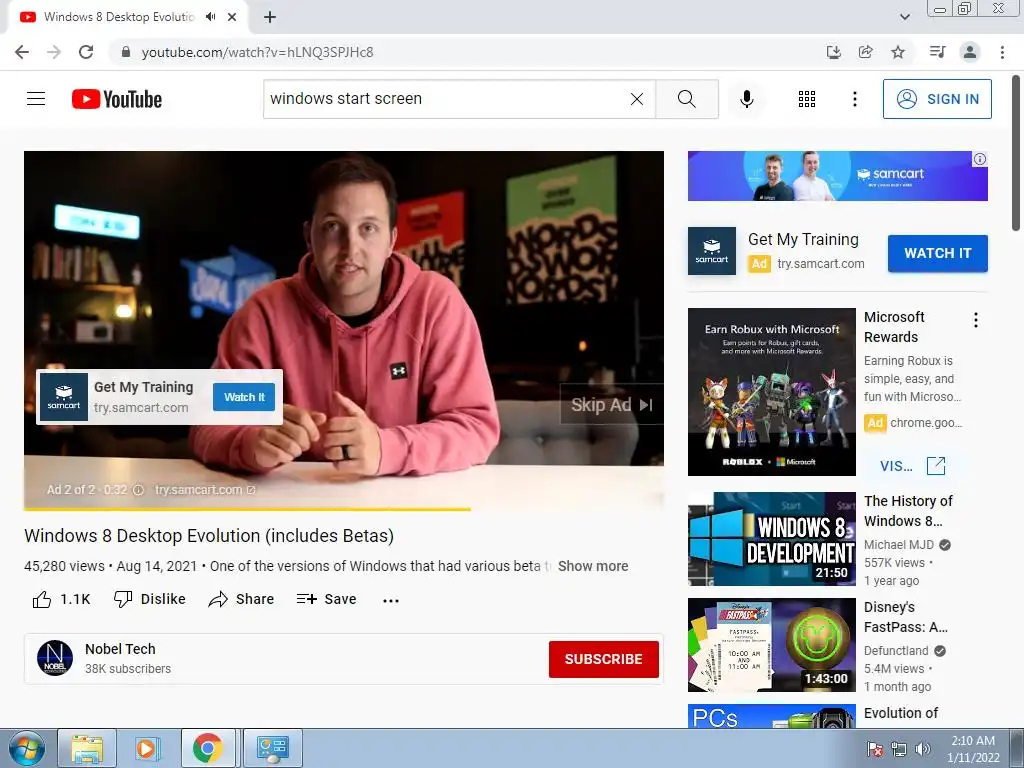Bookmark this page with the star icon
This screenshot has width=1024, height=768.
tap(898, 52)
